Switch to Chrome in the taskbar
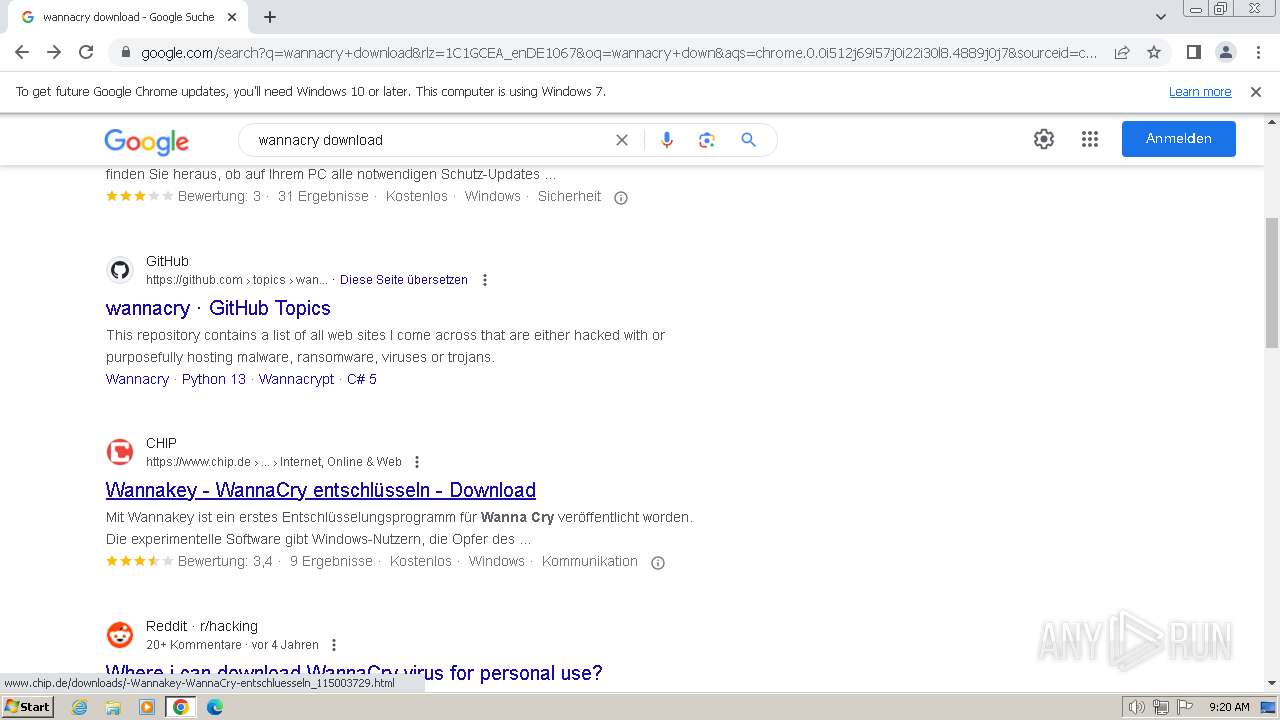Viewport: 1280px width, 720px height. [x=181, y=707]
